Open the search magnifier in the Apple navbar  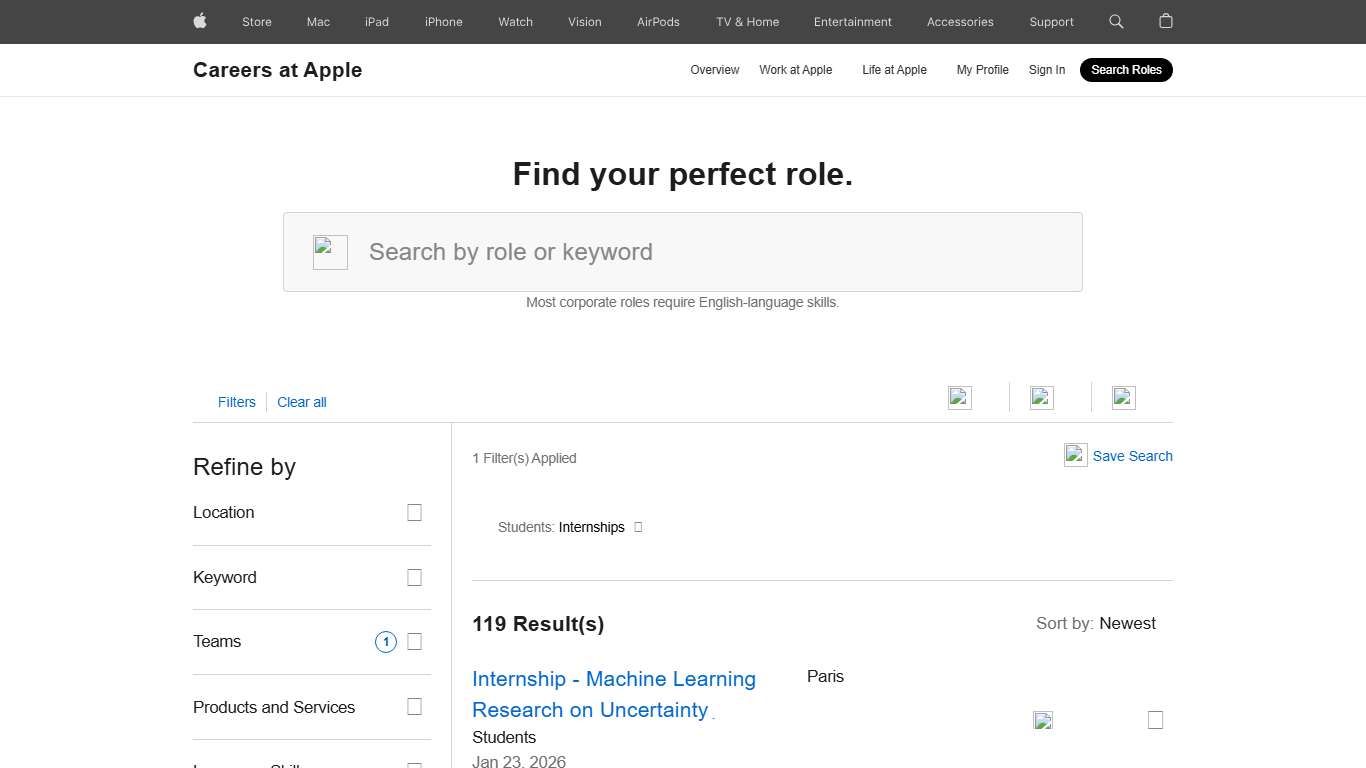click(x=1116, y=21)
